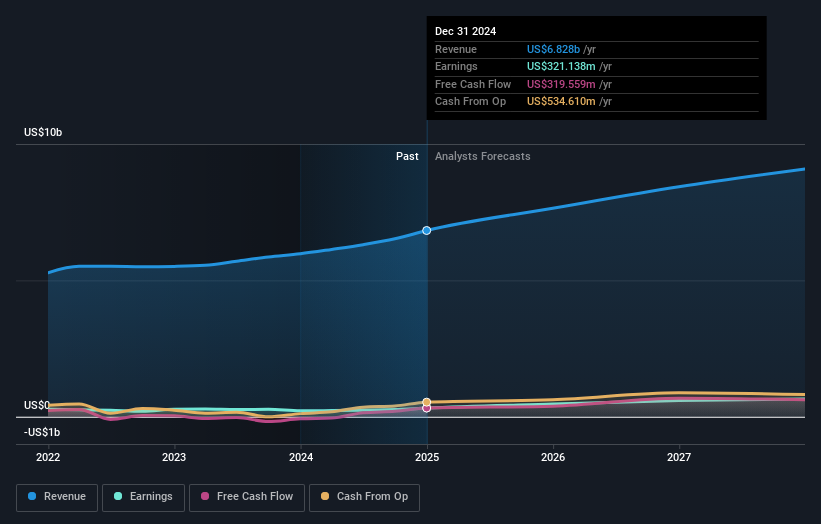Click the Dec 31 2024 tooltip date
The image size is (821, 524).
(465, 31)
